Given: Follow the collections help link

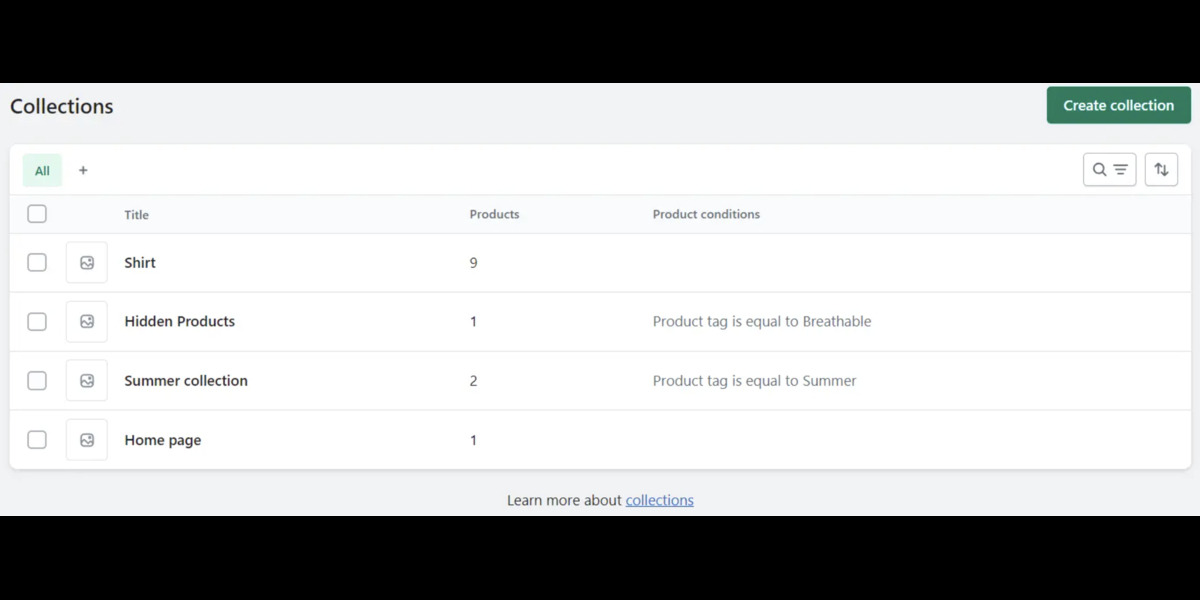Looking at the screenshot, I should [659, 500].
